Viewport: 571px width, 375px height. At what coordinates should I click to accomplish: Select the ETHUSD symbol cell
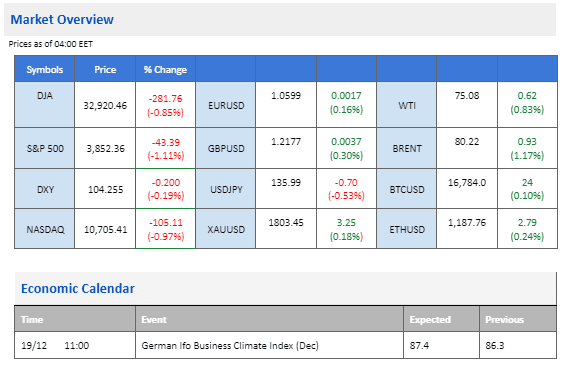coord(406,229)
